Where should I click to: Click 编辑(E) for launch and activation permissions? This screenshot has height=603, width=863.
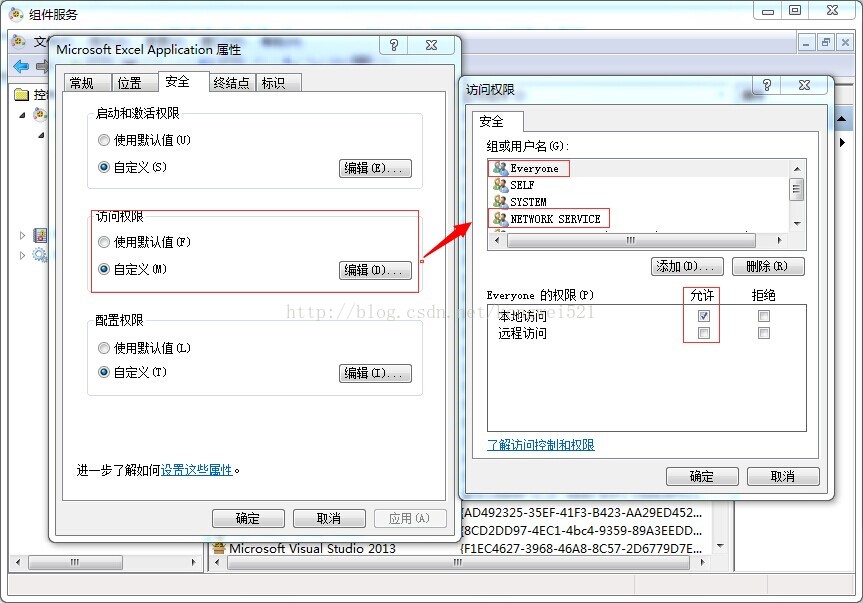(375, 168)
